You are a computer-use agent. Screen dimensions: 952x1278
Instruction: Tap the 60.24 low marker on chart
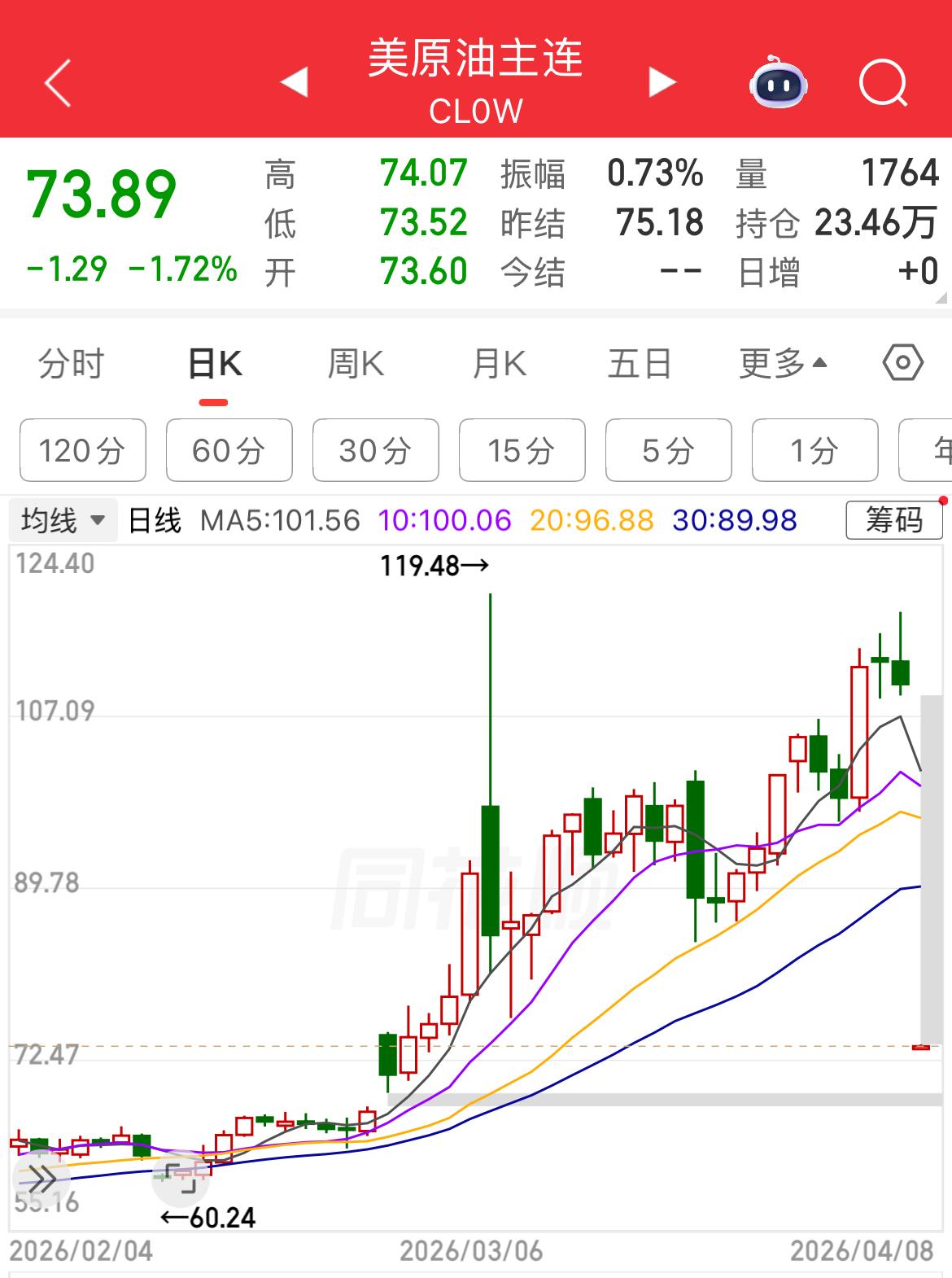[x=208, y=1218]
